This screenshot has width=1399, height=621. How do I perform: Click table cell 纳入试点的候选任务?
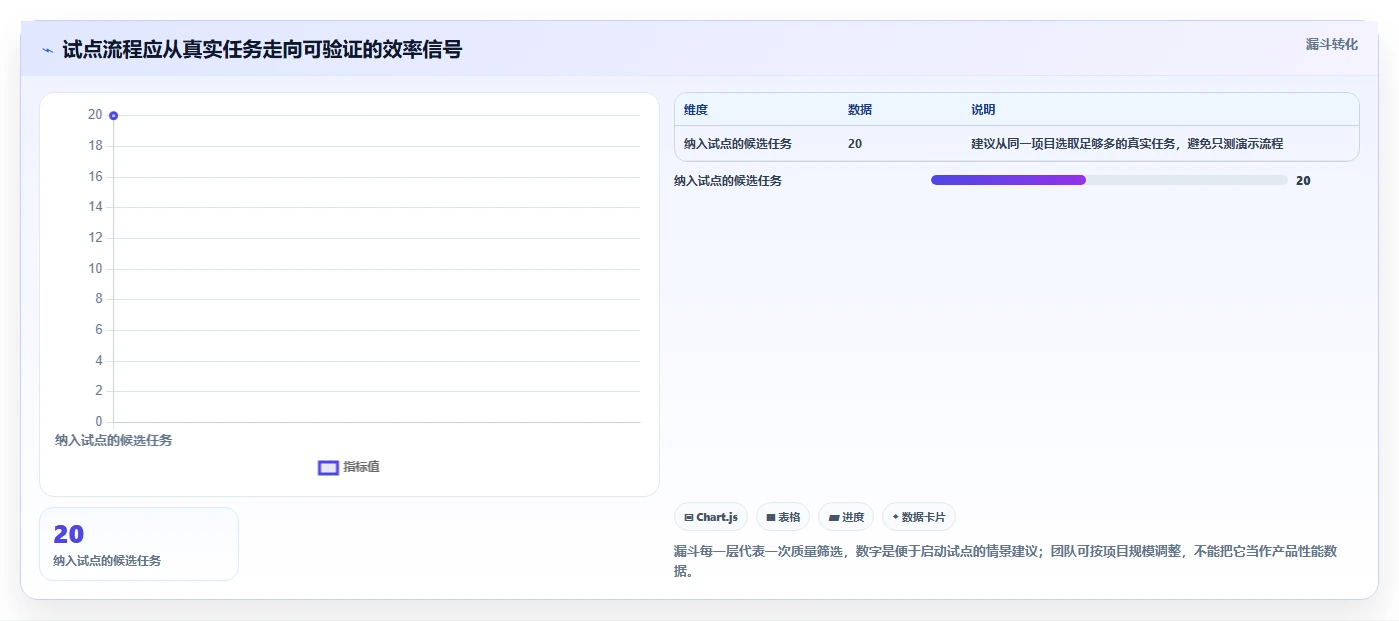pyautogui.click(x=738, y=144)
